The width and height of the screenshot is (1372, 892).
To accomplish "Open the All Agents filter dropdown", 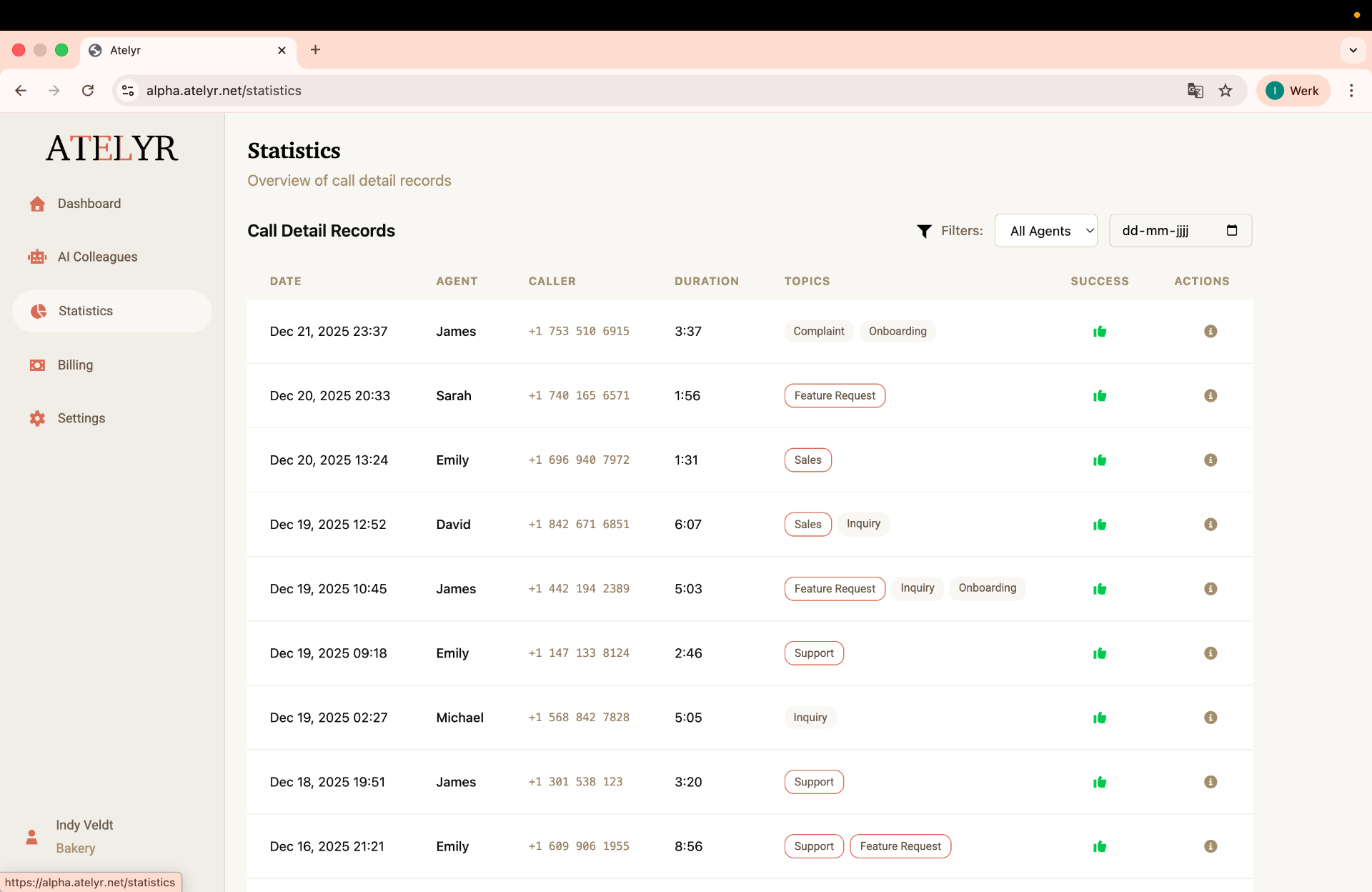I will (1046, 231).
